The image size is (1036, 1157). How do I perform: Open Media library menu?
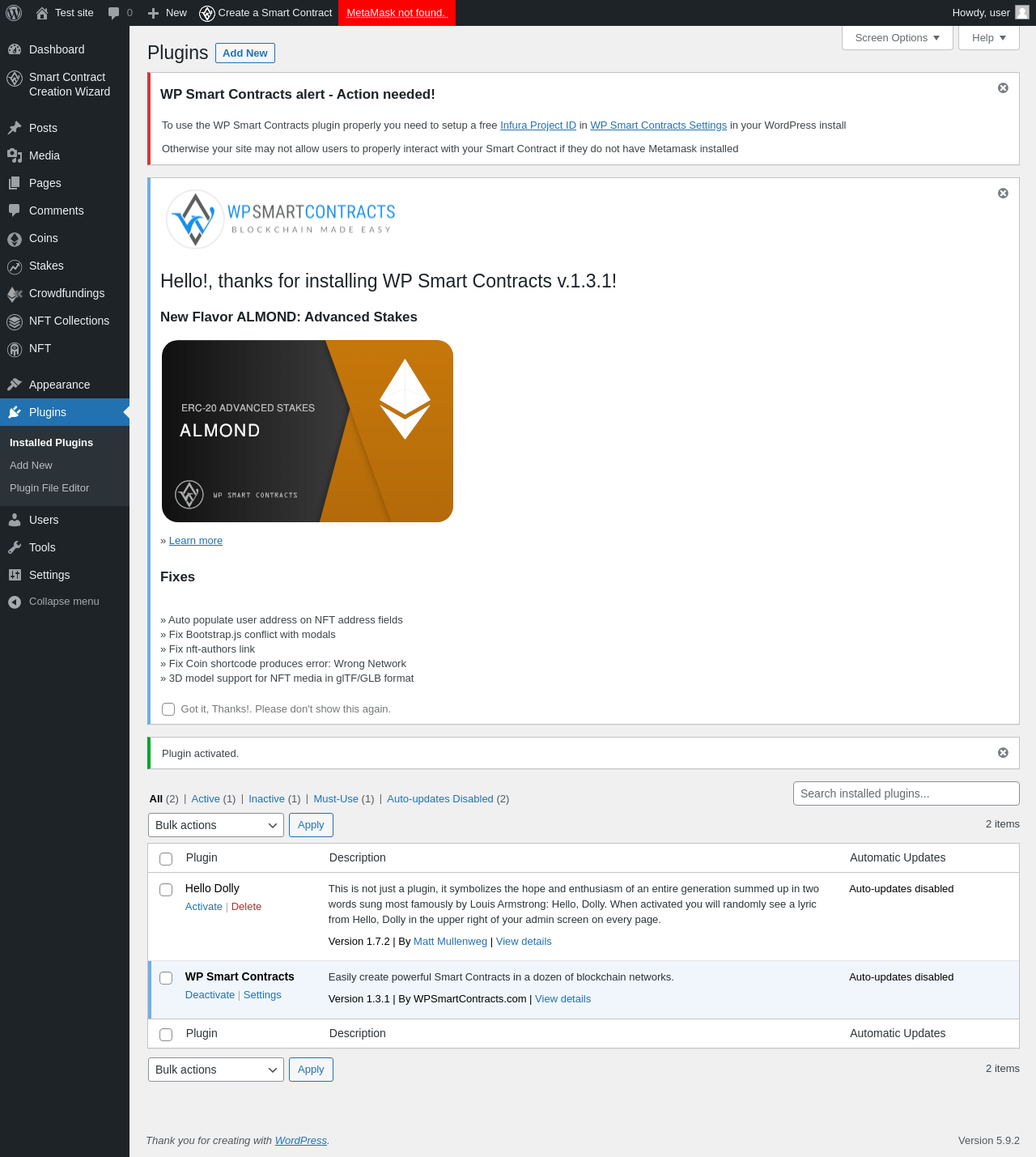pos(65,155)
